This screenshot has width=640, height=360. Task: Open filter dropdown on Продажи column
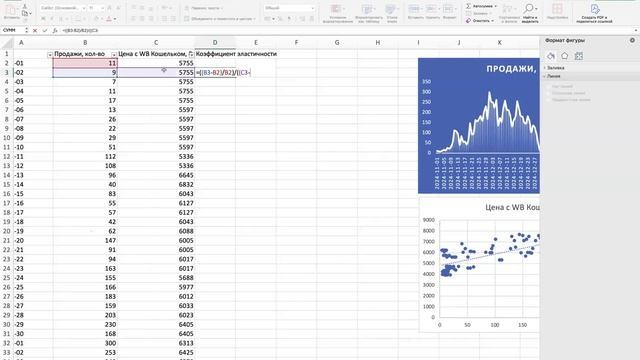coord(114,55)
